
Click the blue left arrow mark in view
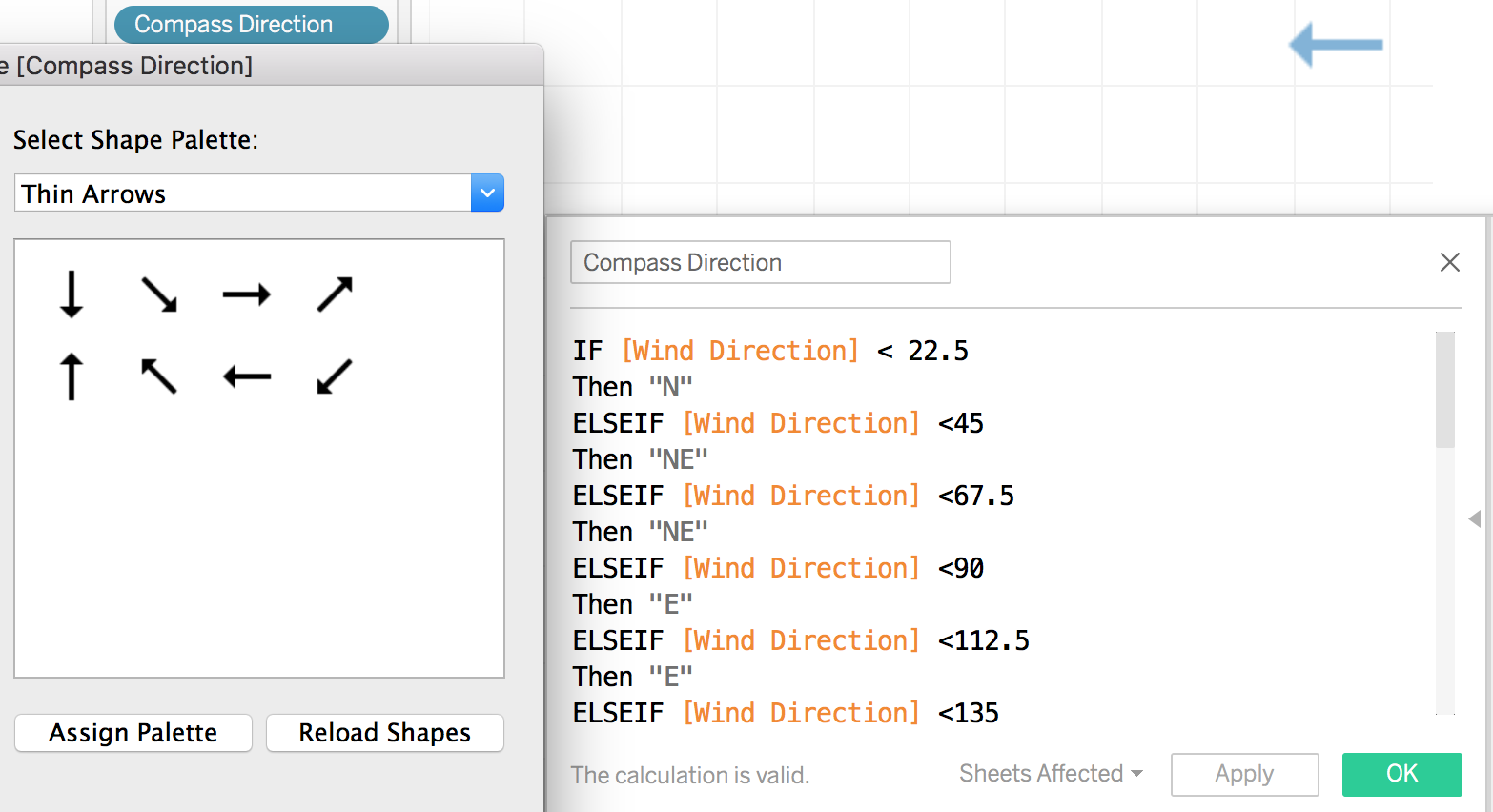tap(1336, 45)
